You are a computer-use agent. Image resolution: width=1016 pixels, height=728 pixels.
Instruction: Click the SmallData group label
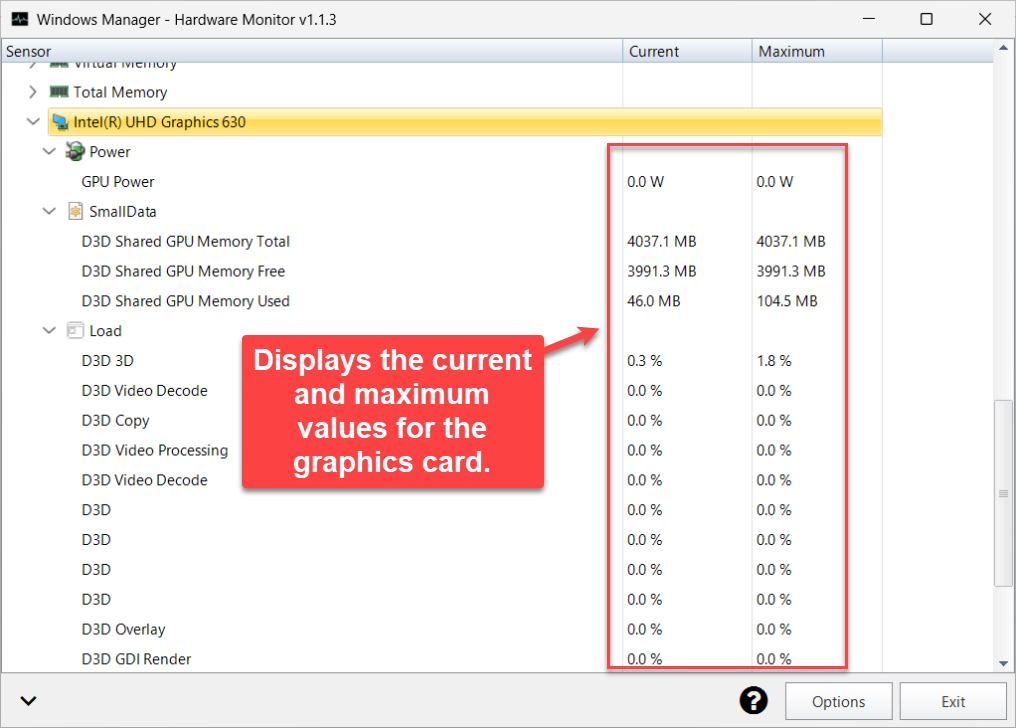pyautogui.click(x=122, y=211)
